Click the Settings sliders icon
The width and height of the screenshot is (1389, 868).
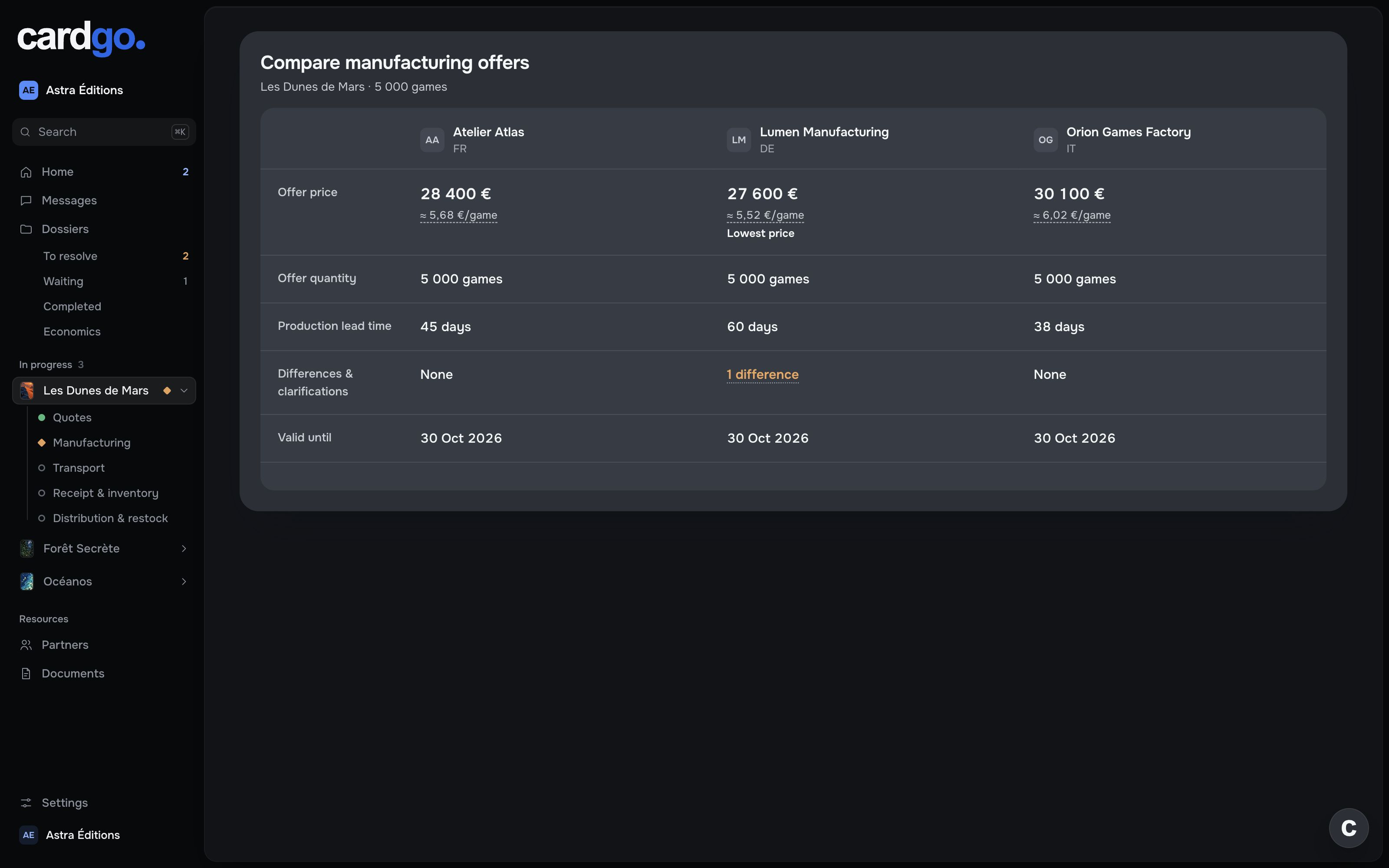[26, 803]
